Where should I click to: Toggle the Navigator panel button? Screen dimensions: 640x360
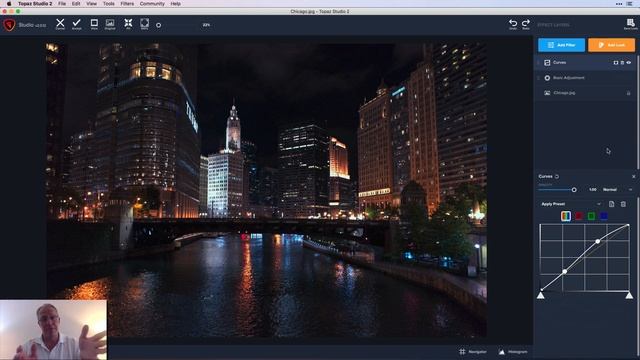[x=473, y=351]
